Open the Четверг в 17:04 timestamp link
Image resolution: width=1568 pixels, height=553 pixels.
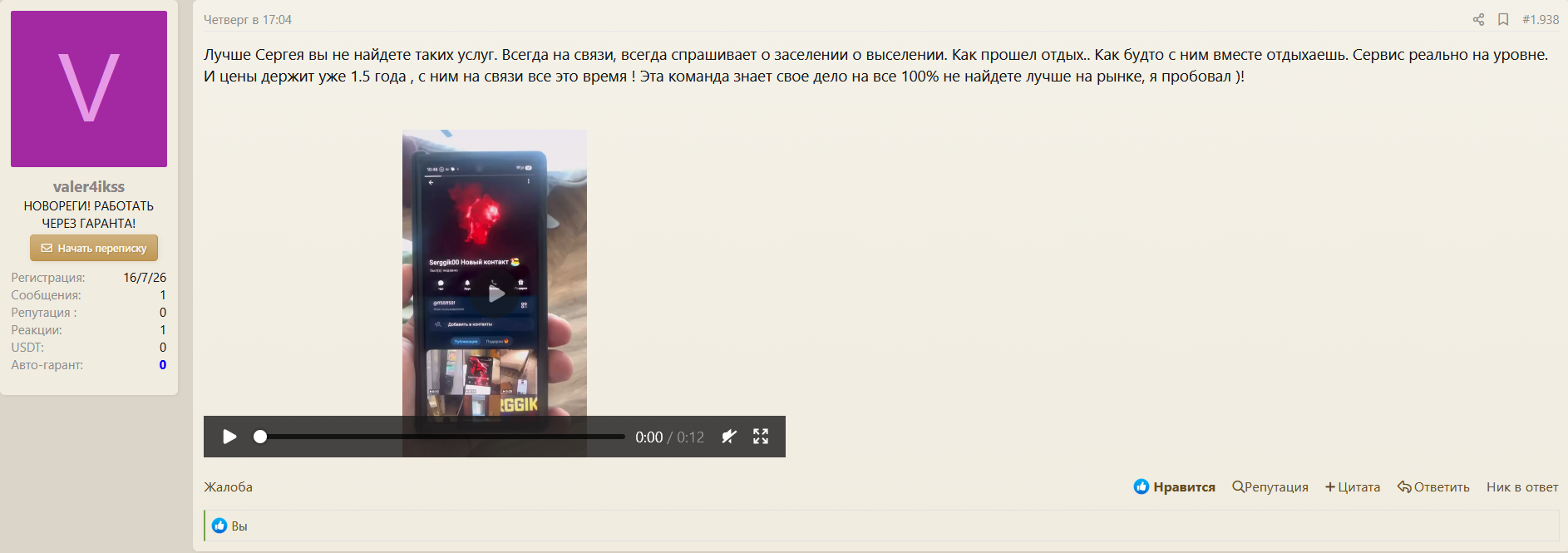point(248,20)
